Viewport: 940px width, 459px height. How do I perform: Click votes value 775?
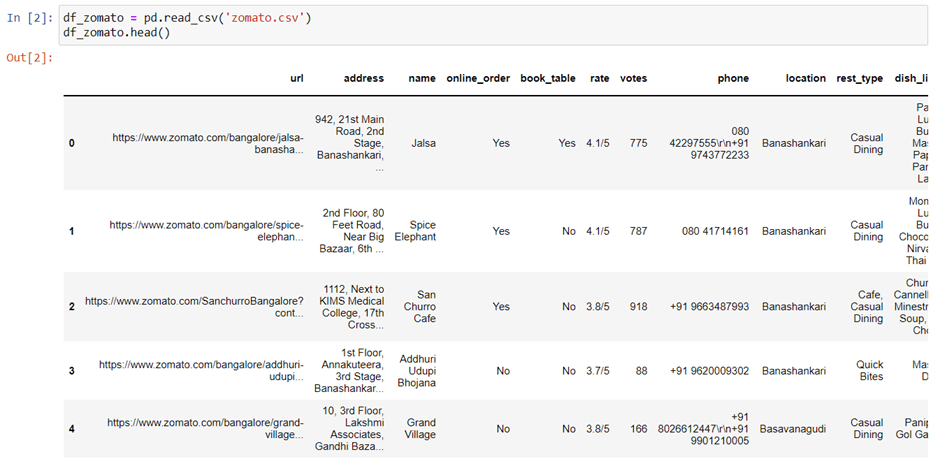638,143
